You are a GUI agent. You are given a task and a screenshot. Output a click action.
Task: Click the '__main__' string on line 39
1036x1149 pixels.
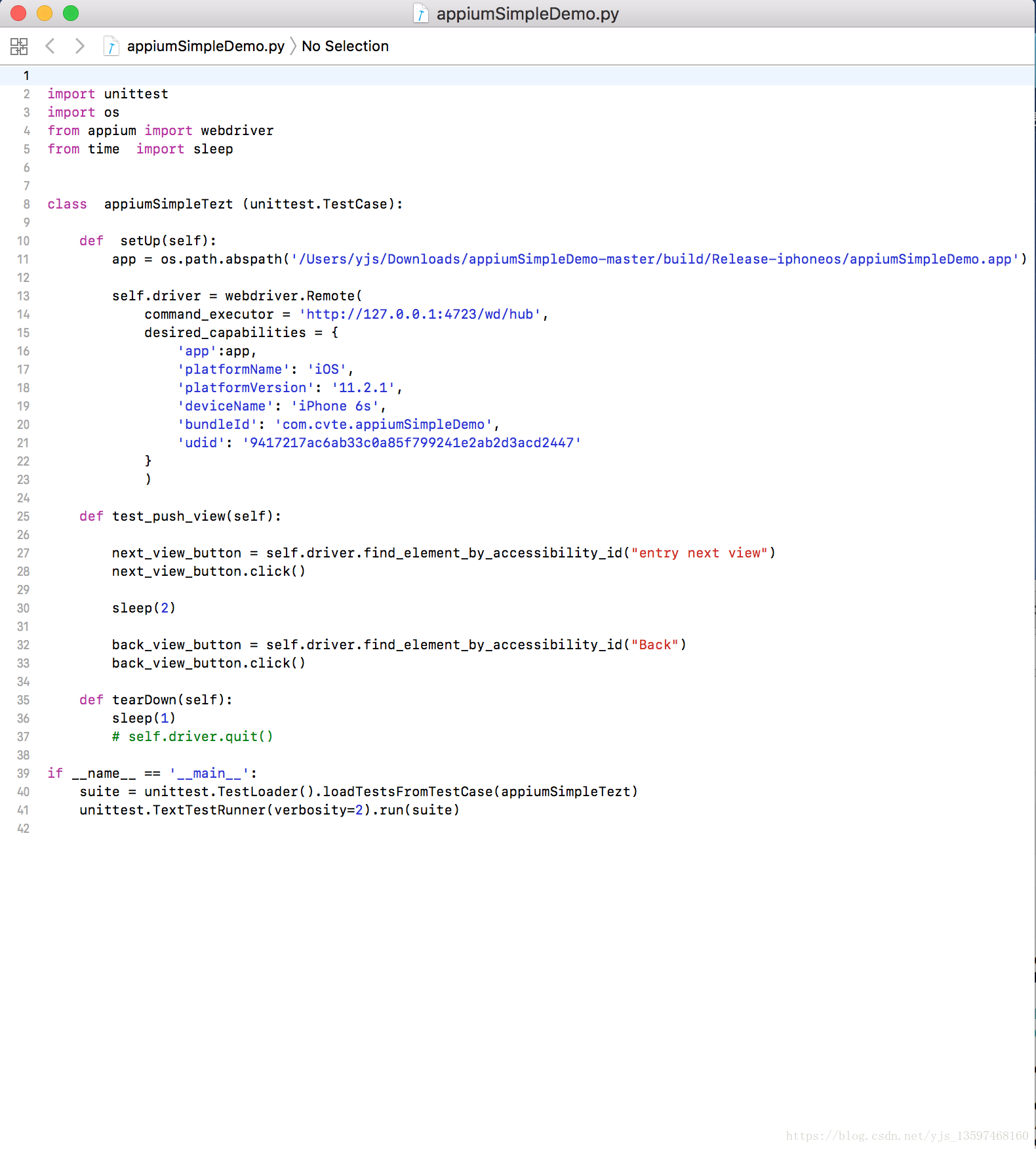(x=209, y=773)
